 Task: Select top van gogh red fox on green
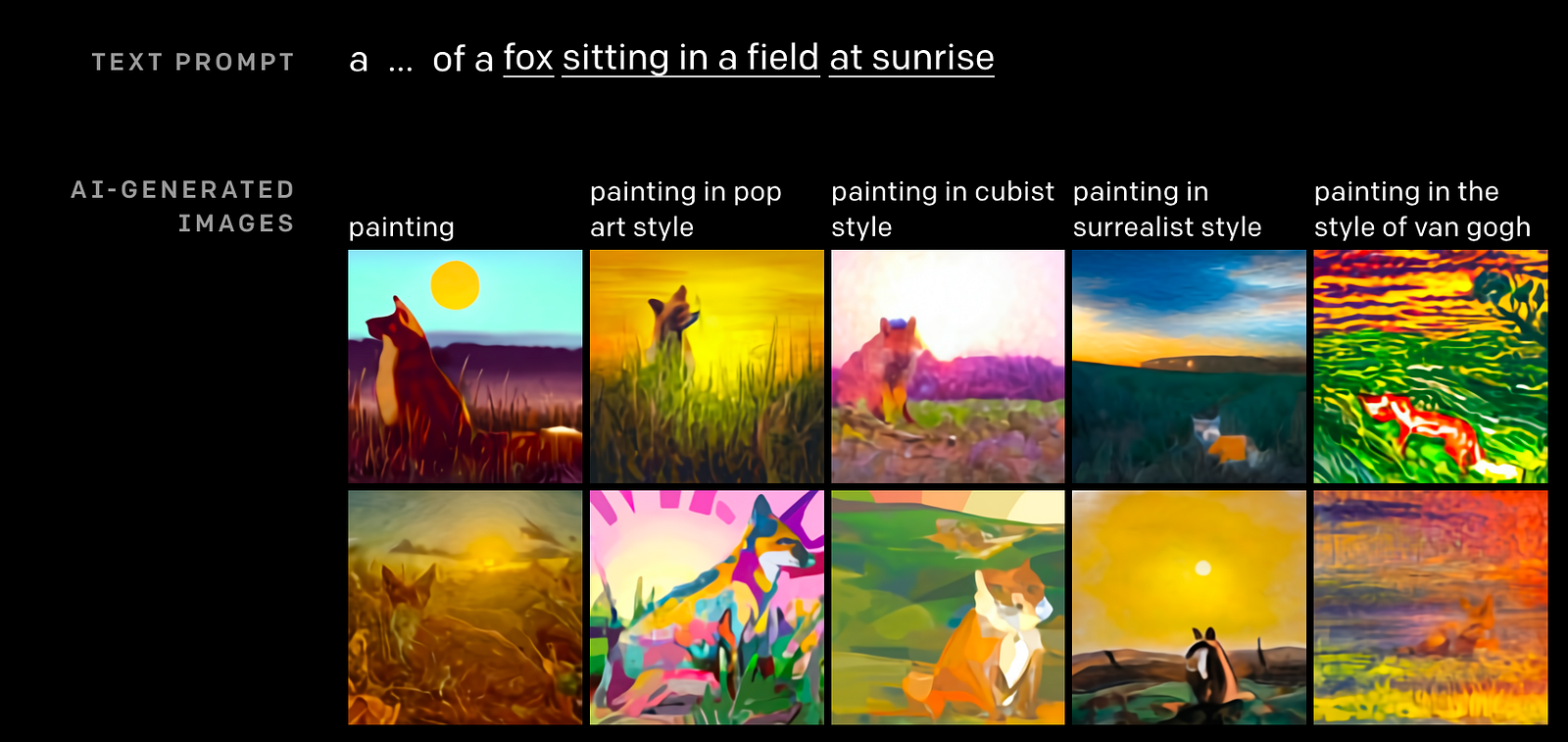click(x=1430, y=367)
